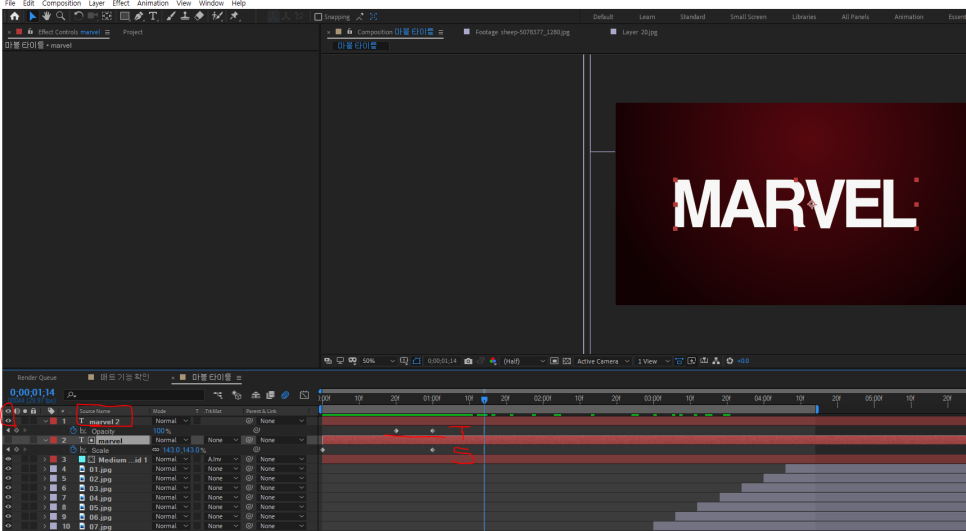The image size is (966, 531).
Task: Select the Puppet Pin tool
Action: [x=234, y=16]
